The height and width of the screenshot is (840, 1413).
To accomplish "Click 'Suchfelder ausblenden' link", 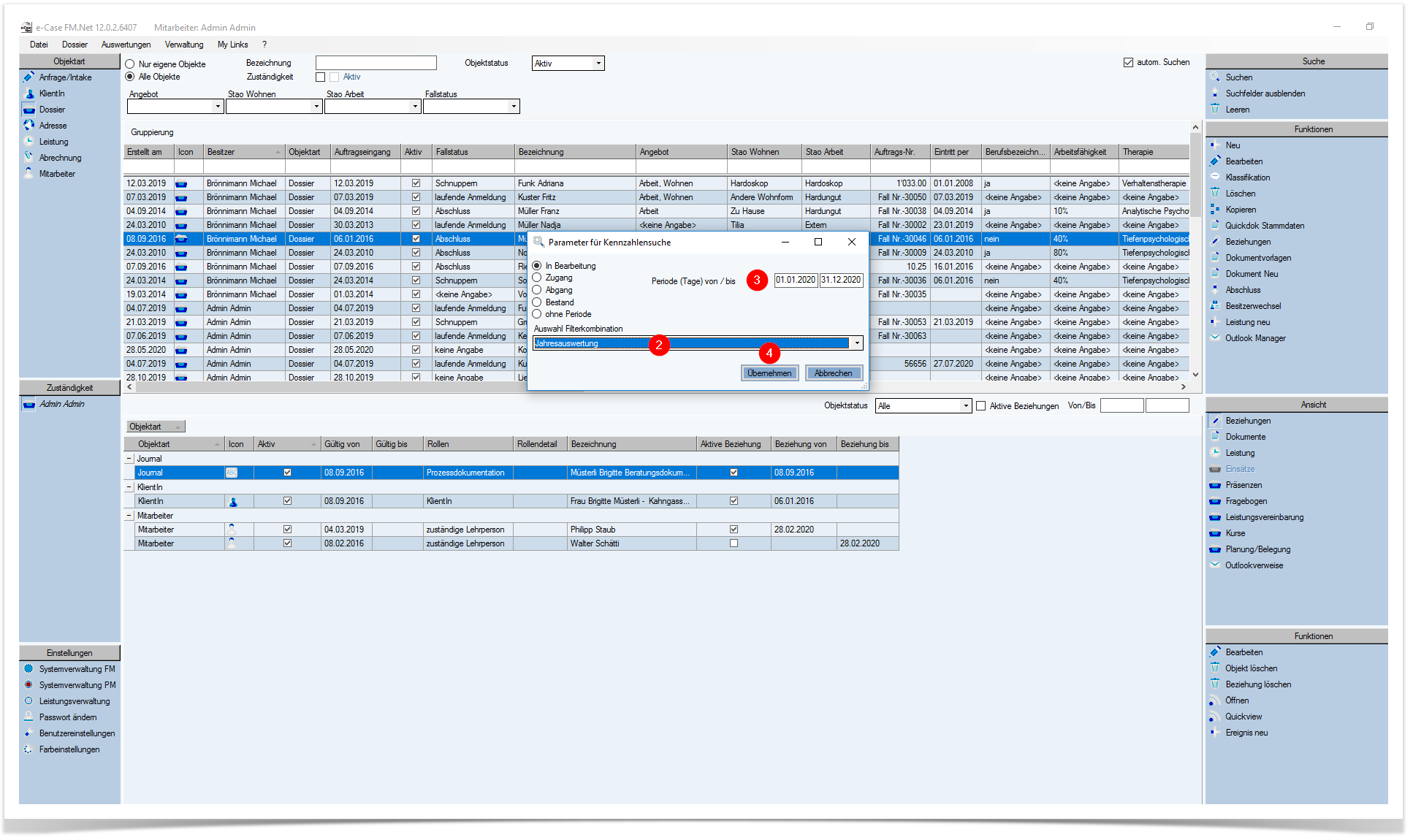I will click(1265, 93).
